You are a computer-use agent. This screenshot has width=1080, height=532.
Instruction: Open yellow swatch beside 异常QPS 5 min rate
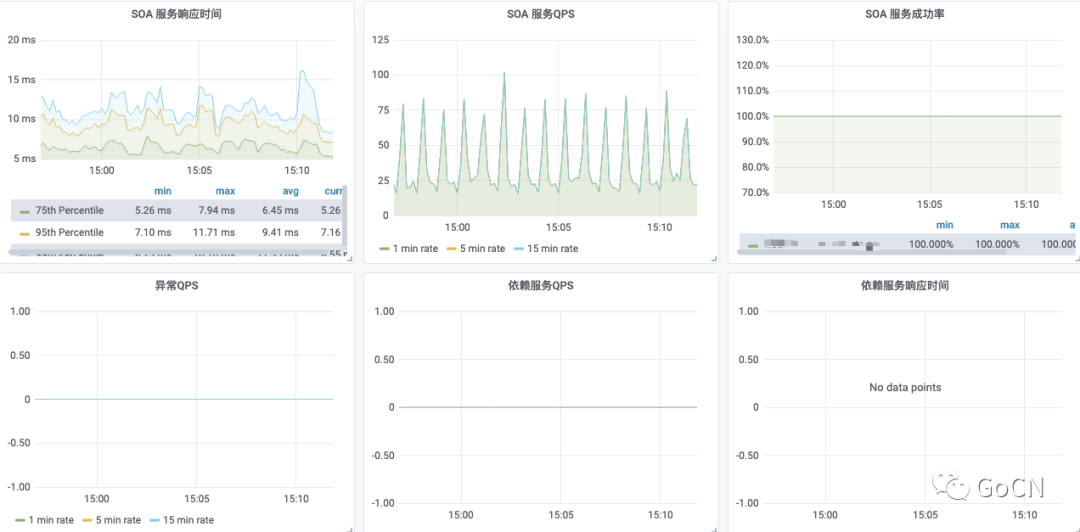tap(88, 521)
